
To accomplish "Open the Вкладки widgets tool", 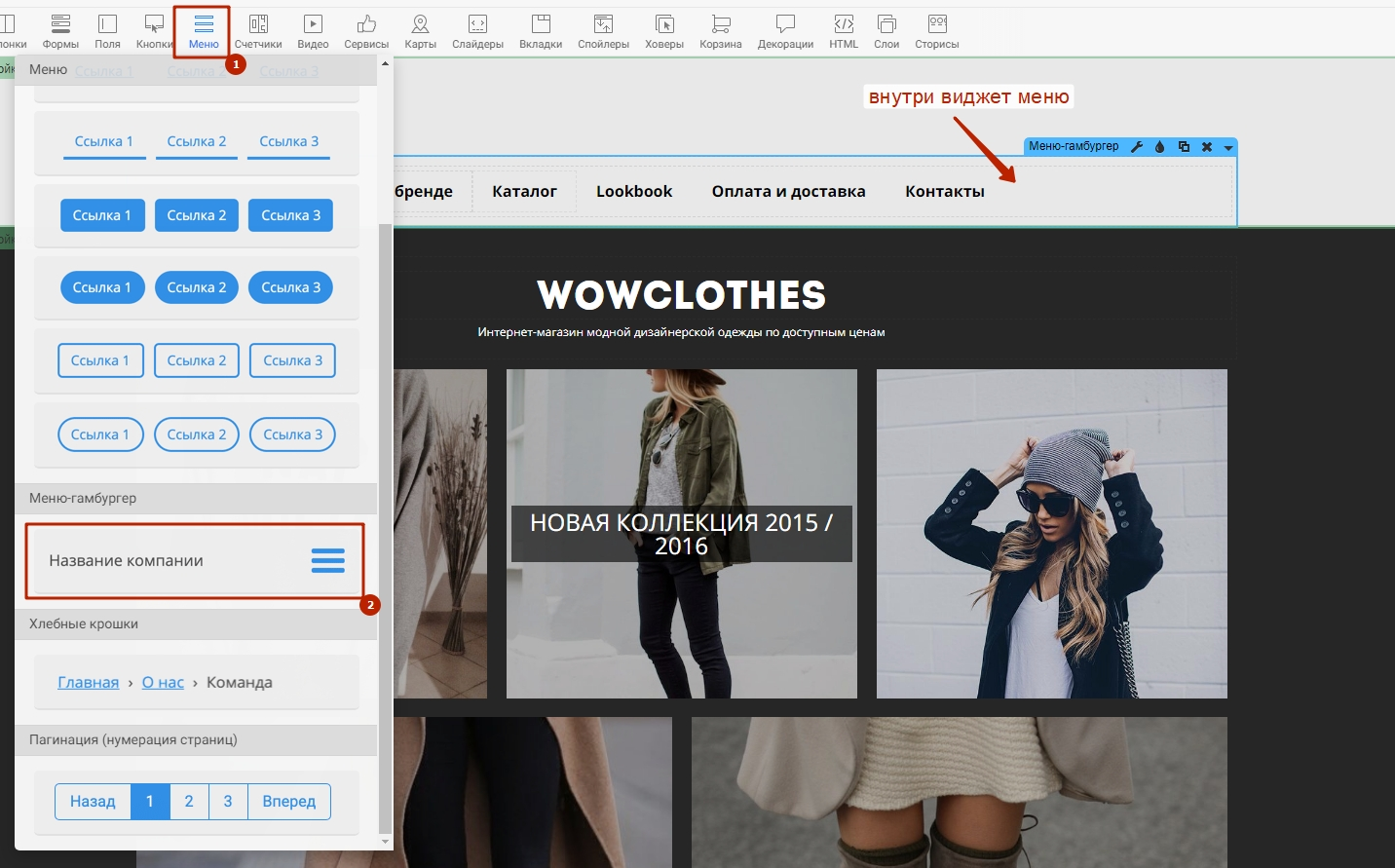I will 541,31.
